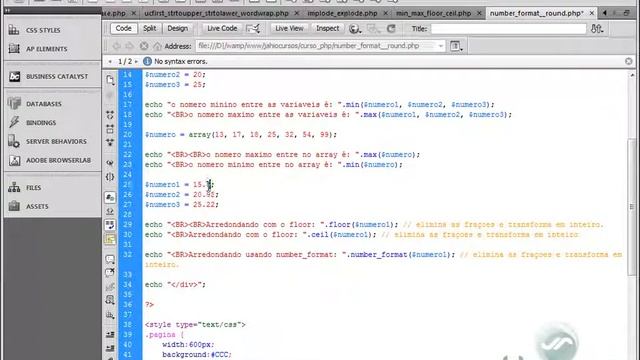Image resolution: width=640 pixels, height=360 pixels.
Task: Close min_max_floor_ceil.php tab
Action: pyautogui.click(x=479, y=13)
